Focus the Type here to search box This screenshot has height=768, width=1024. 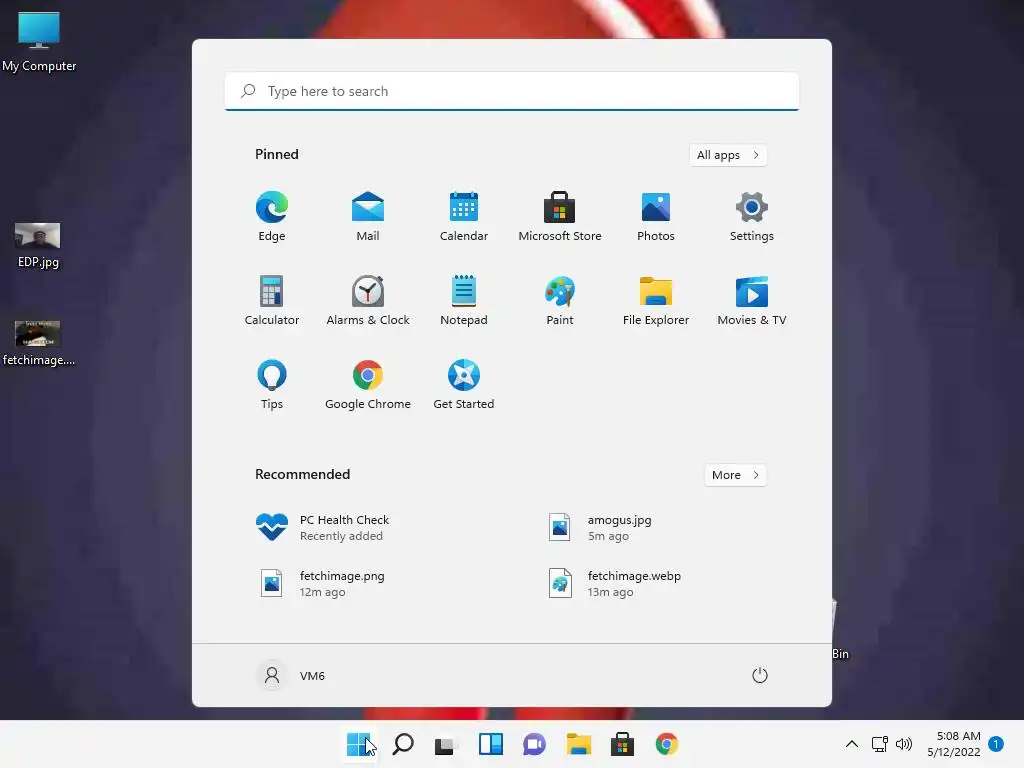[512, 91]
